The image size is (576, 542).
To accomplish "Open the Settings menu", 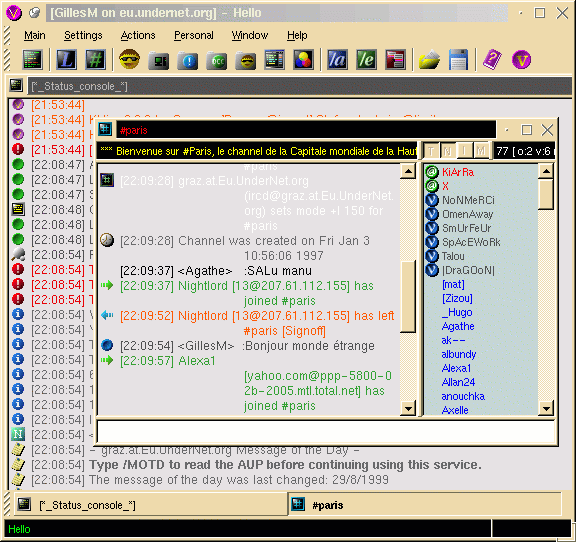I will coord(83,35).
